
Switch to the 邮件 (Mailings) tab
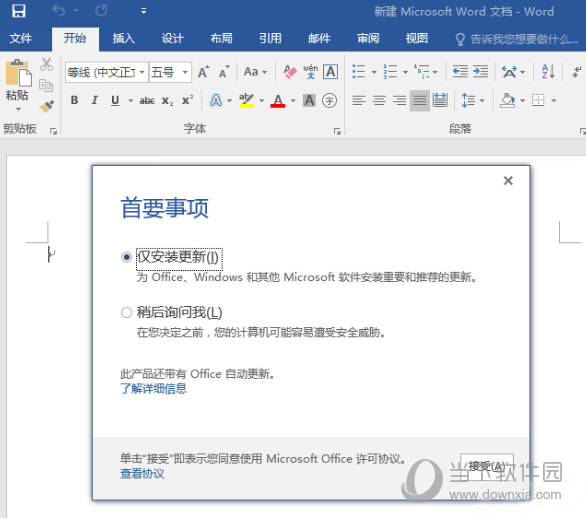click(x=319, y=38)
